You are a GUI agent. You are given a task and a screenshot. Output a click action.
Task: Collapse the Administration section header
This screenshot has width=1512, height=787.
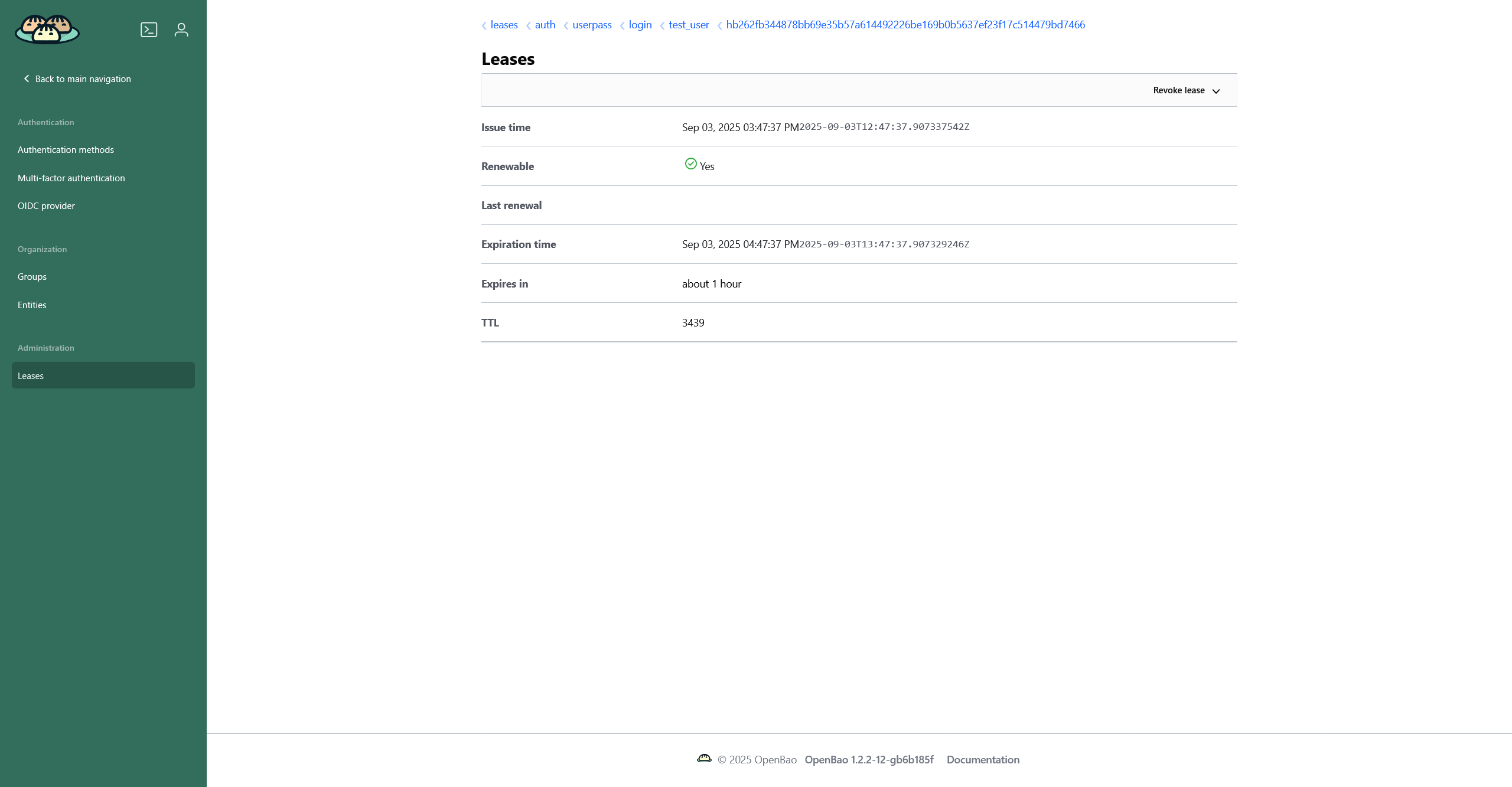coord(45,348)
